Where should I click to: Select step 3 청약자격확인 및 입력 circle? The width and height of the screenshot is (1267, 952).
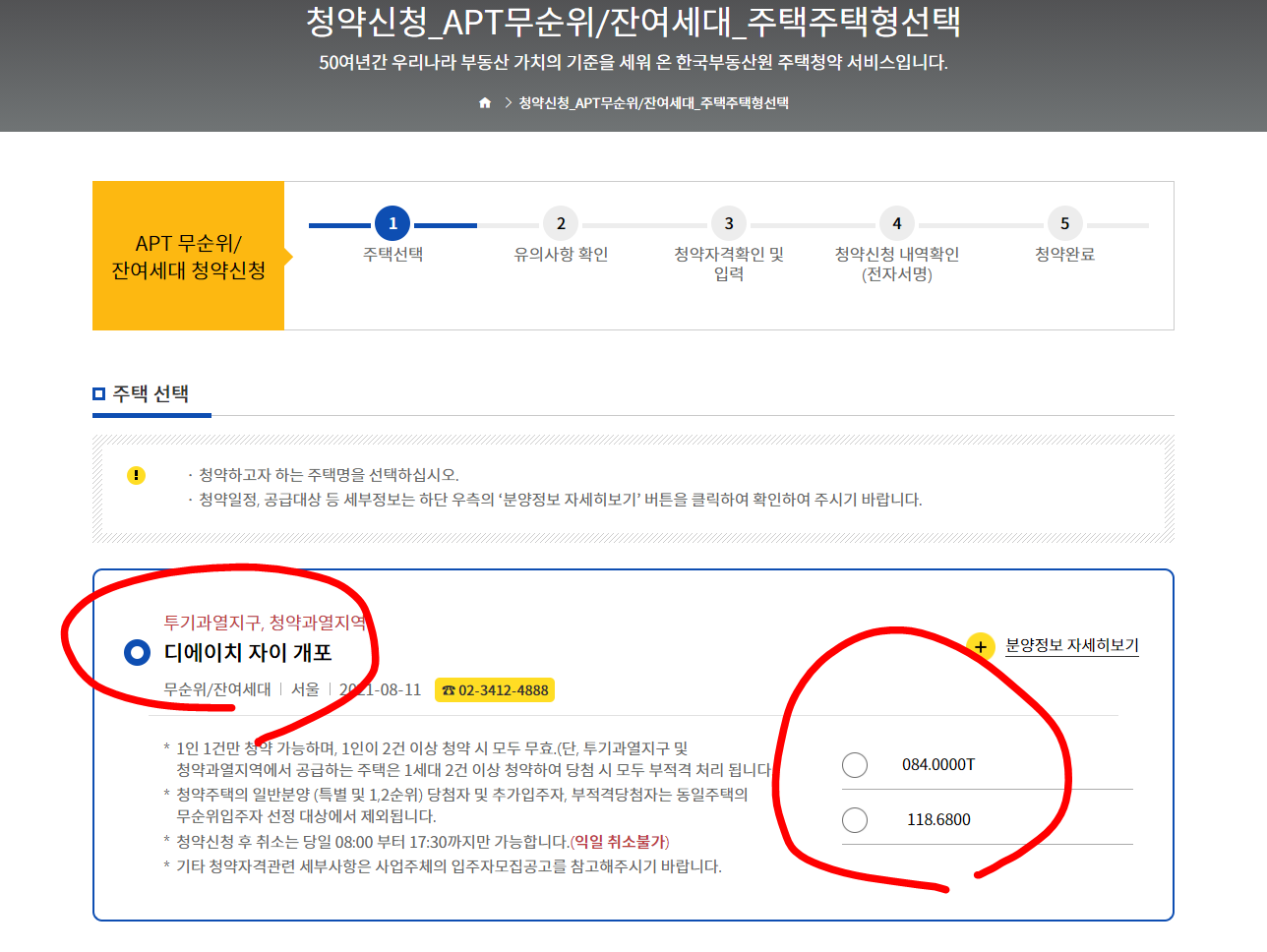coord(729,223)
